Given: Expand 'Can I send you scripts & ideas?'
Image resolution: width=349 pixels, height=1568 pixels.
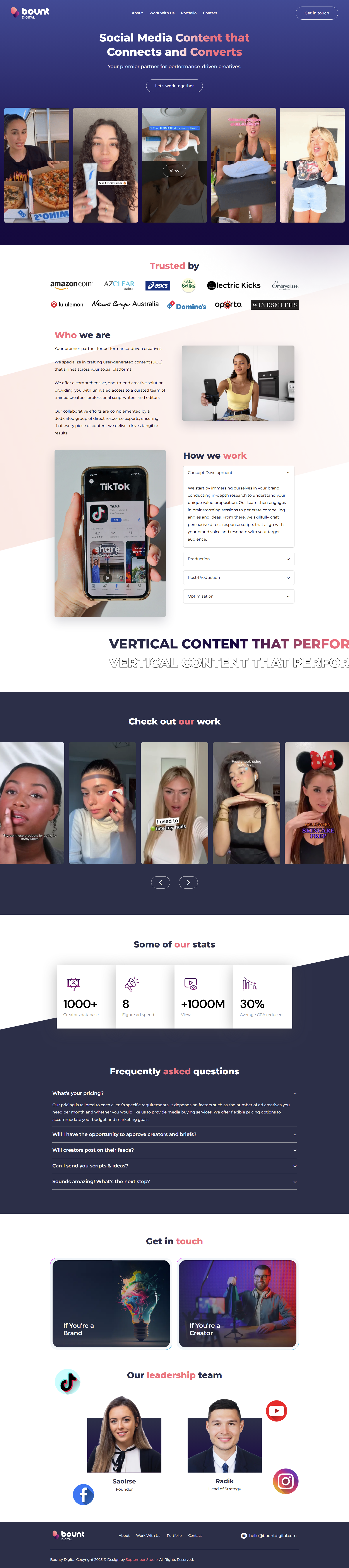Looking at the screenshot, I should click(174, 1166).
